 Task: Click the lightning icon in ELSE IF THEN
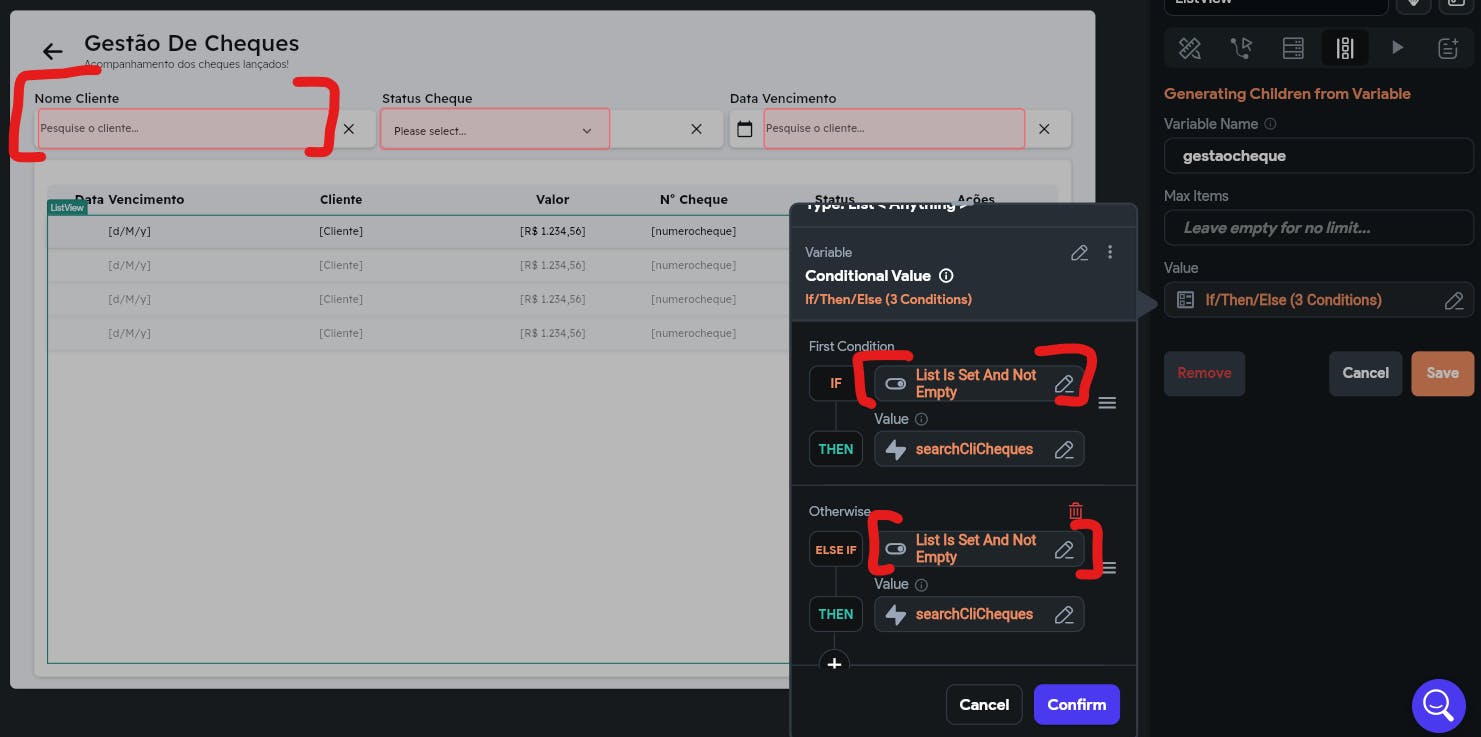coord(895,615)
